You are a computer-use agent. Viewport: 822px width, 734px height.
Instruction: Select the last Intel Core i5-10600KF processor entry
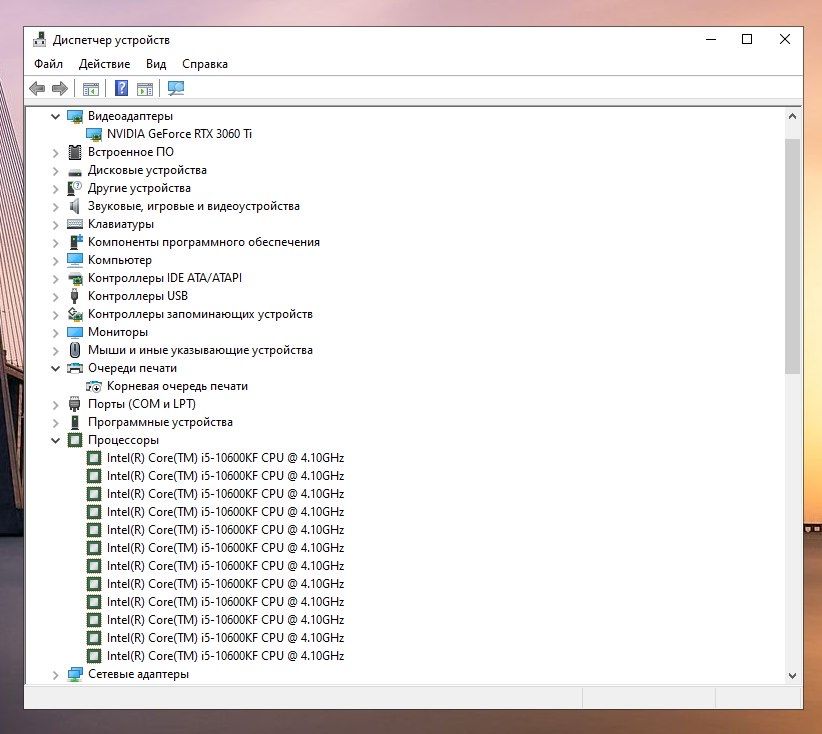coord(225,656)
